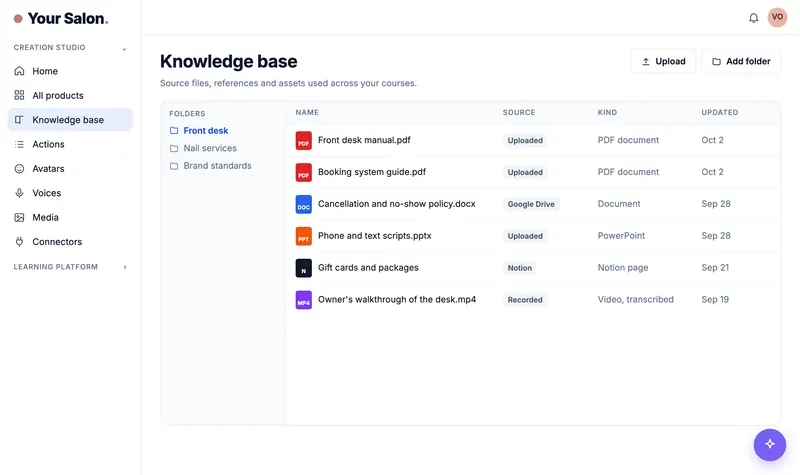
Task: Collapse the Creation Studio section chevron
Action: pos(124,49)
